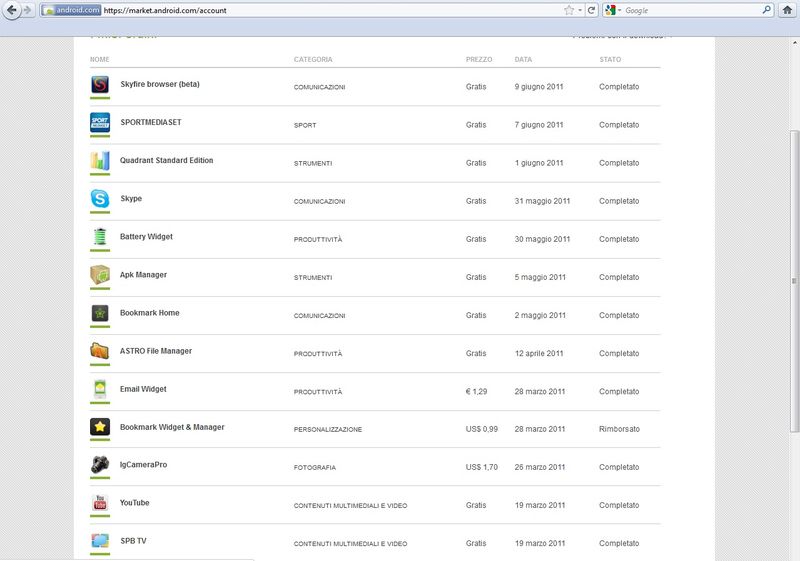Click the US$ 0,99 price
This screenshot has width=800, height=561.
coord(482,429)
